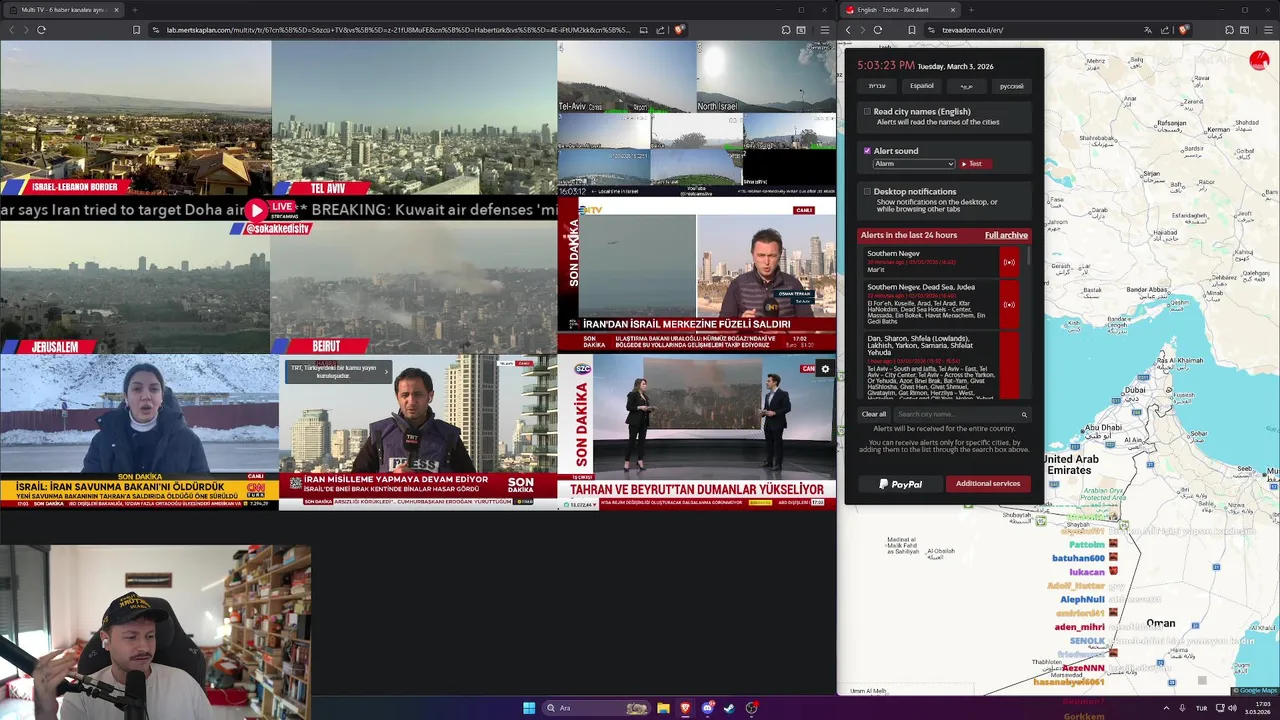Share the Multi TV page URL
Viewport: 1280px width, 720px height.
coord(660,30)
